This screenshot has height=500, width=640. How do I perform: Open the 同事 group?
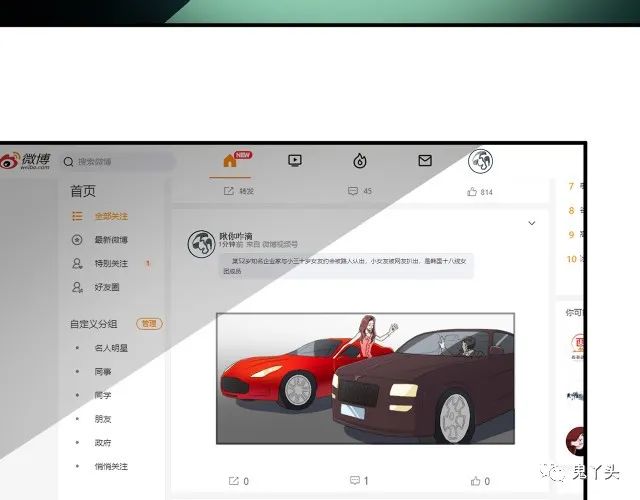103,371
